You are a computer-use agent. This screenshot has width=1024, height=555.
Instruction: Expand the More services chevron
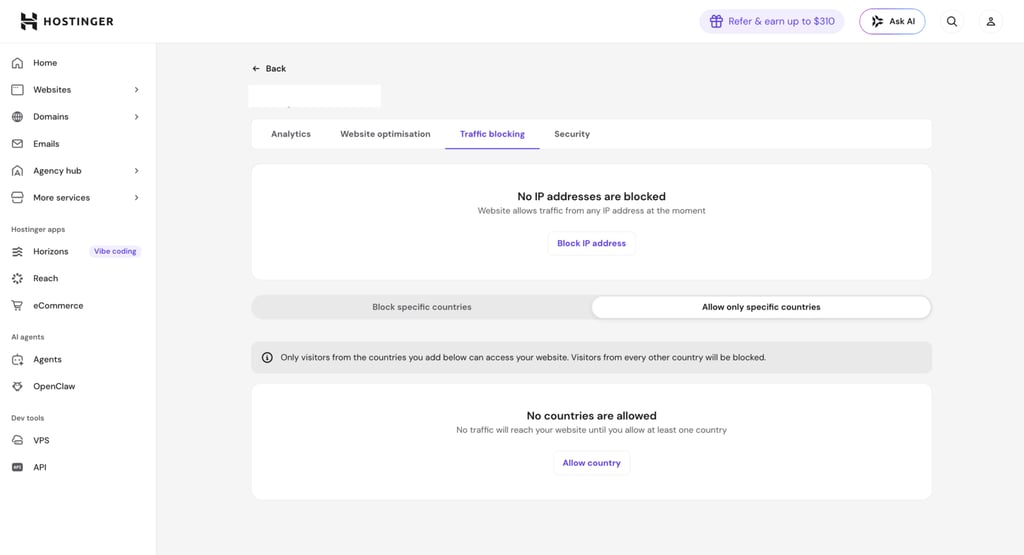(x=136, y=197)
